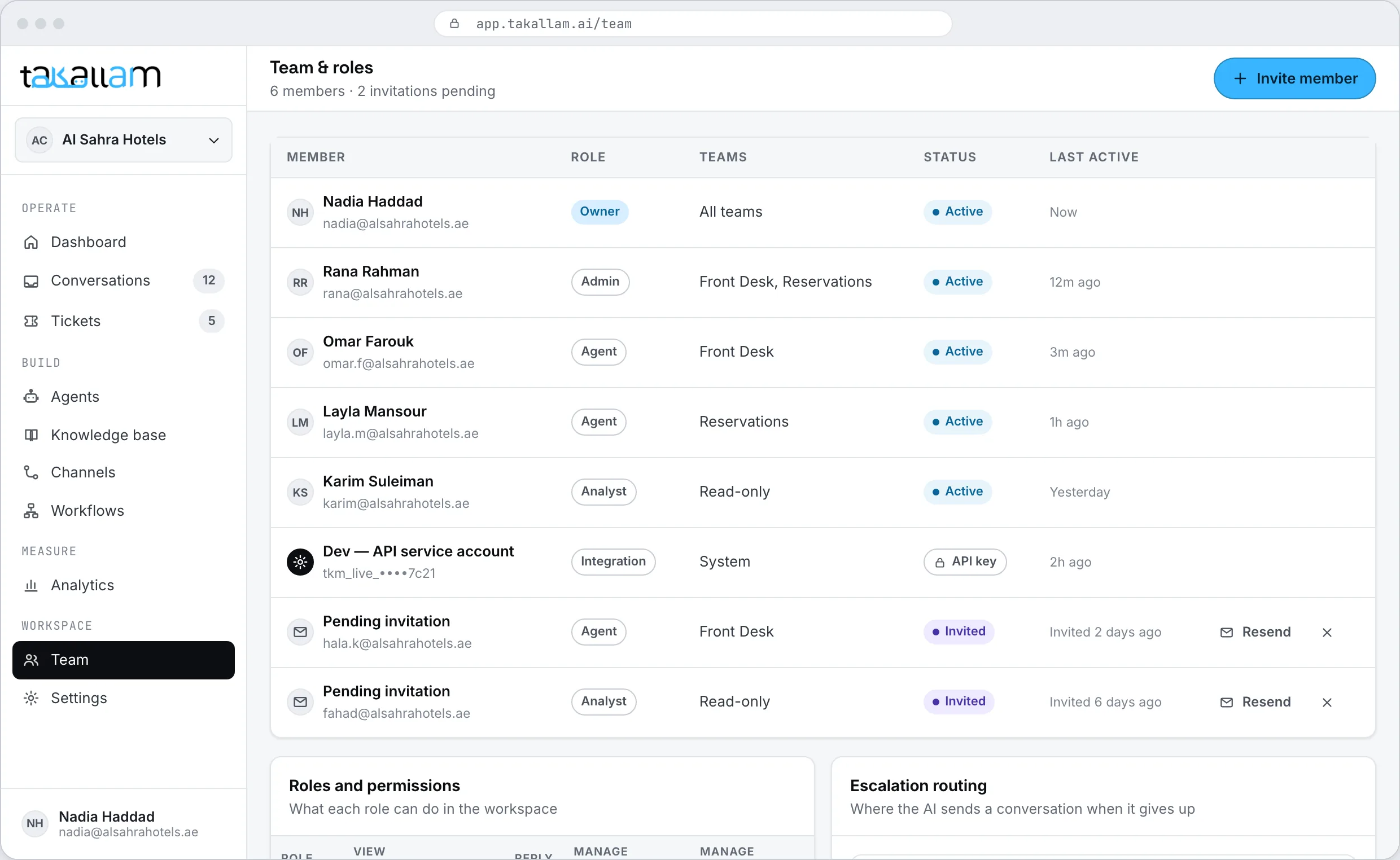Click Karim Suleiman's Analyst role badge
The width and height of the screenshot is (1400, 860).
coord(603,492)
